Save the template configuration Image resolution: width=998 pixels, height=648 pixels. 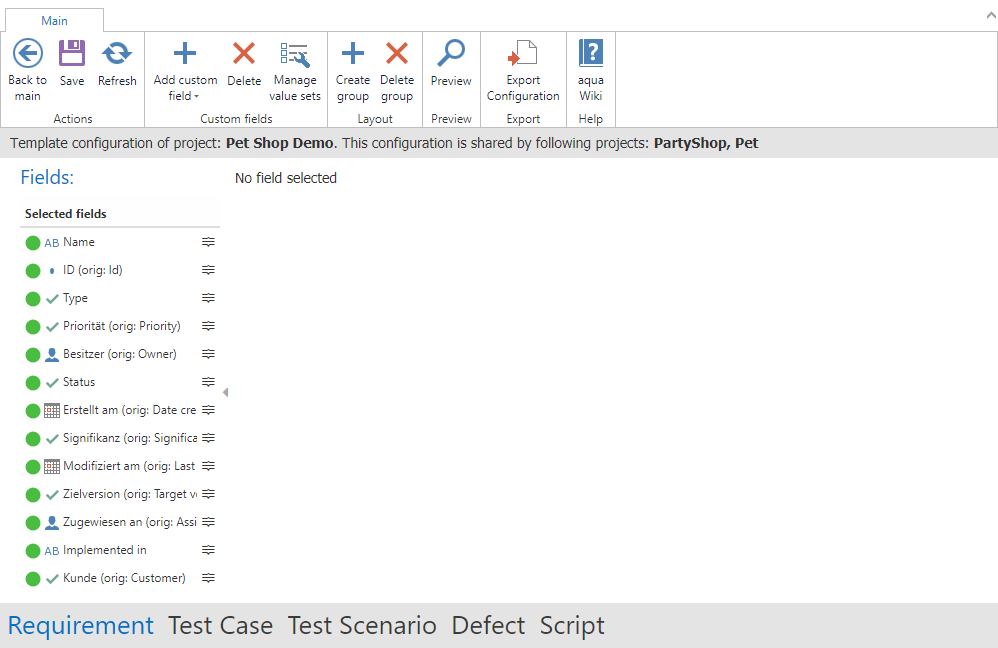coord(72,54)
